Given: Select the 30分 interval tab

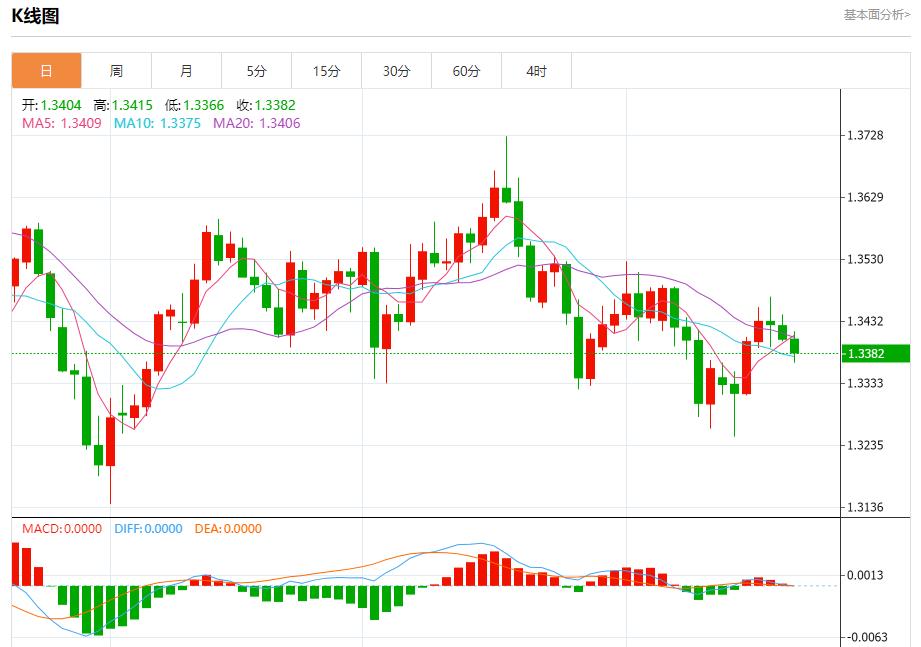Looking at the screenshot, I should [x=396, y=70].
